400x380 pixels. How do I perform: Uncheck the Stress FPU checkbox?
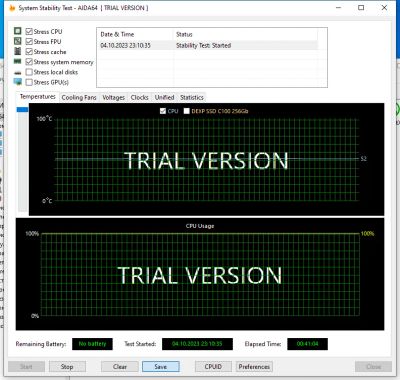coord(29,41)
